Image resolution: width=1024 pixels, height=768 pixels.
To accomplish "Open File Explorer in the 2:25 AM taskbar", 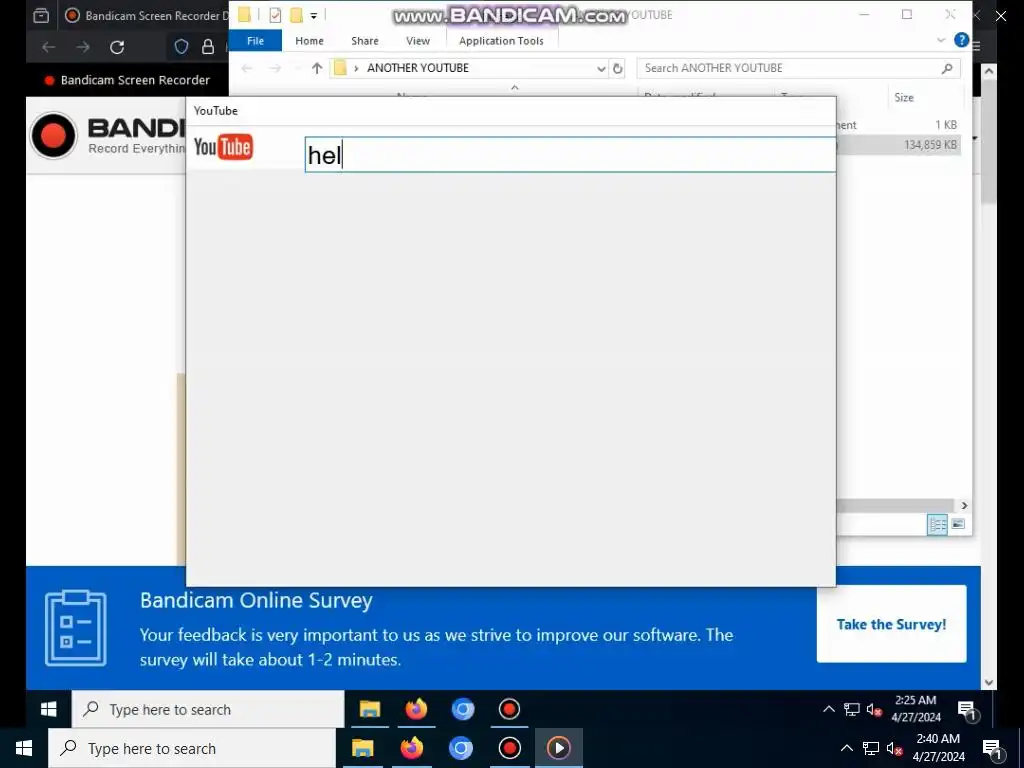I will [370, 709].
